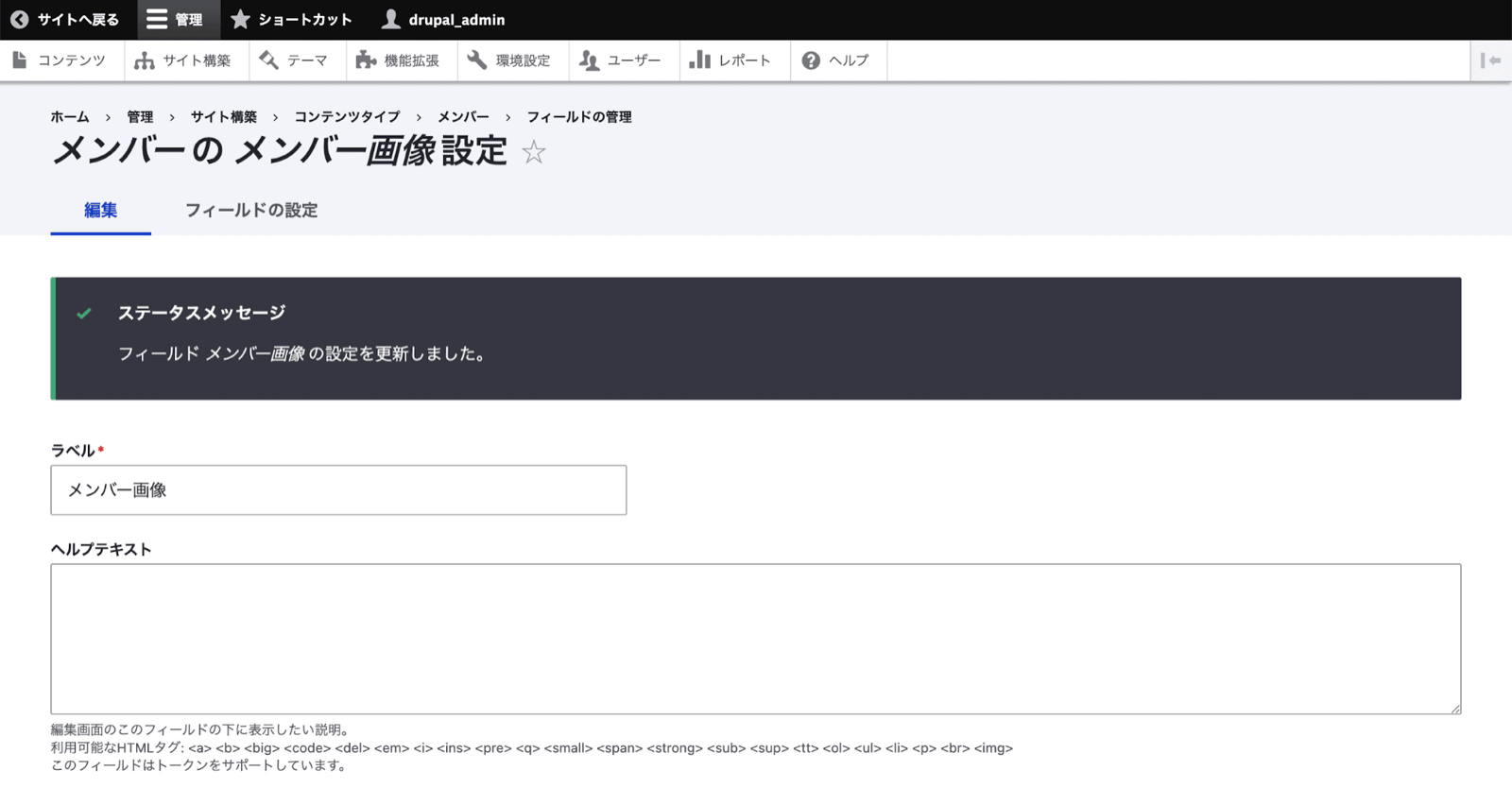Viewport: 1512px width, 788px height.
Task: Click the ヘルプテキスト label
Action: pyautogui.click(x=101, y=549)
